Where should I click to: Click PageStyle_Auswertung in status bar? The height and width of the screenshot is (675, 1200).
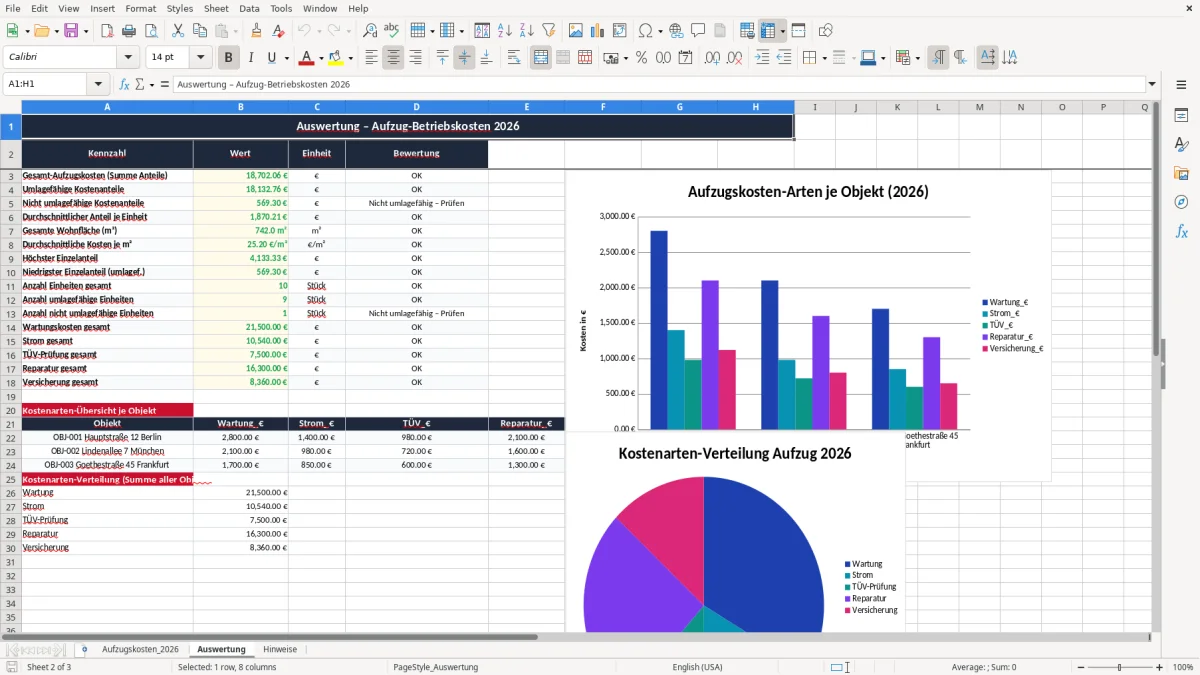[436, 667]
